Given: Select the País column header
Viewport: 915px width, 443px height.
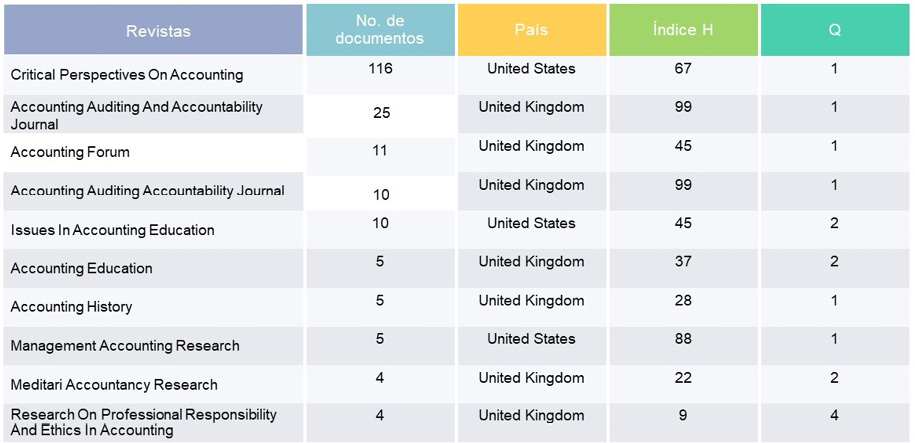Looking at the screenshot, I should (531, 30).
